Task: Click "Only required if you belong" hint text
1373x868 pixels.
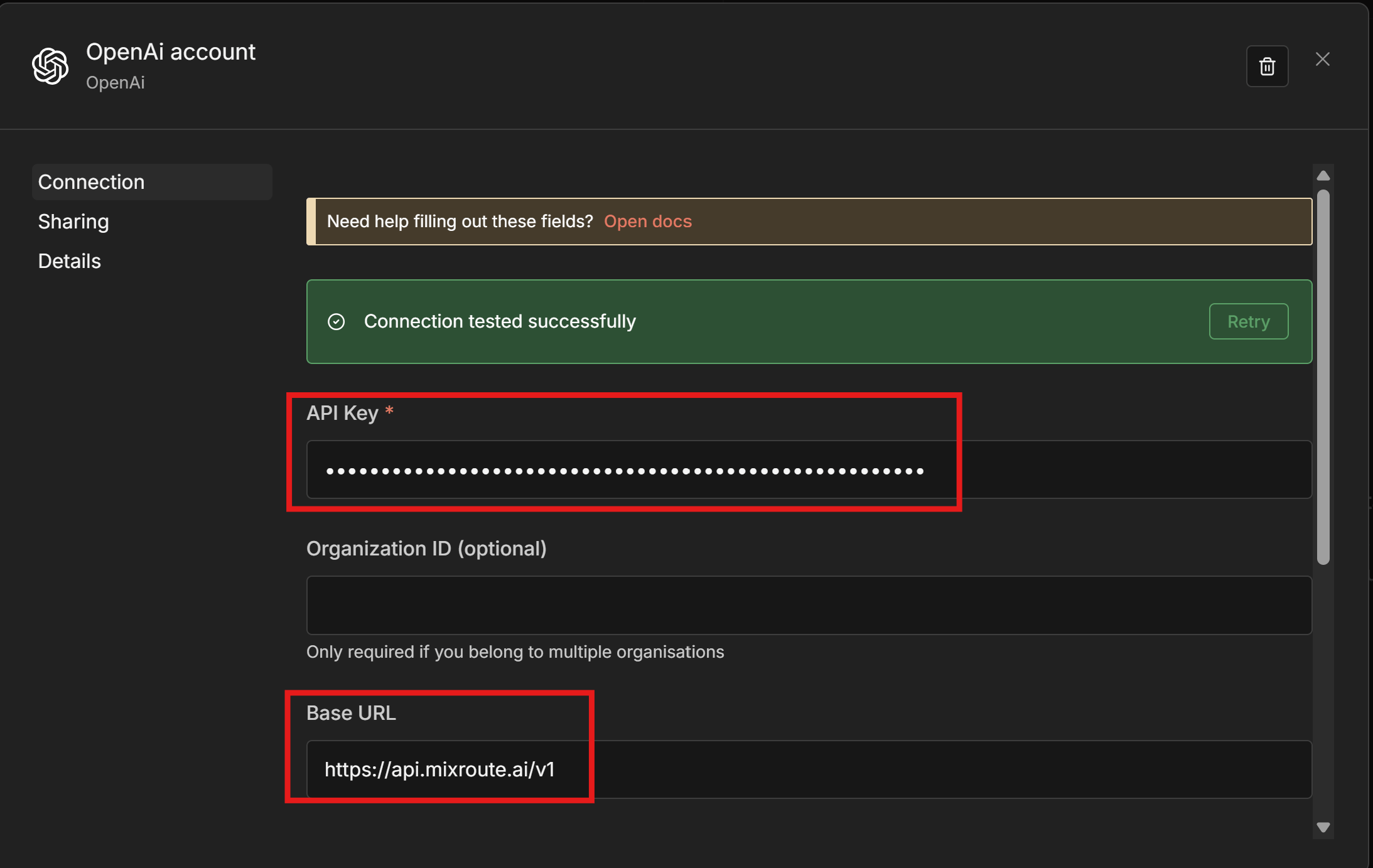Action: [x=515, y=652]
